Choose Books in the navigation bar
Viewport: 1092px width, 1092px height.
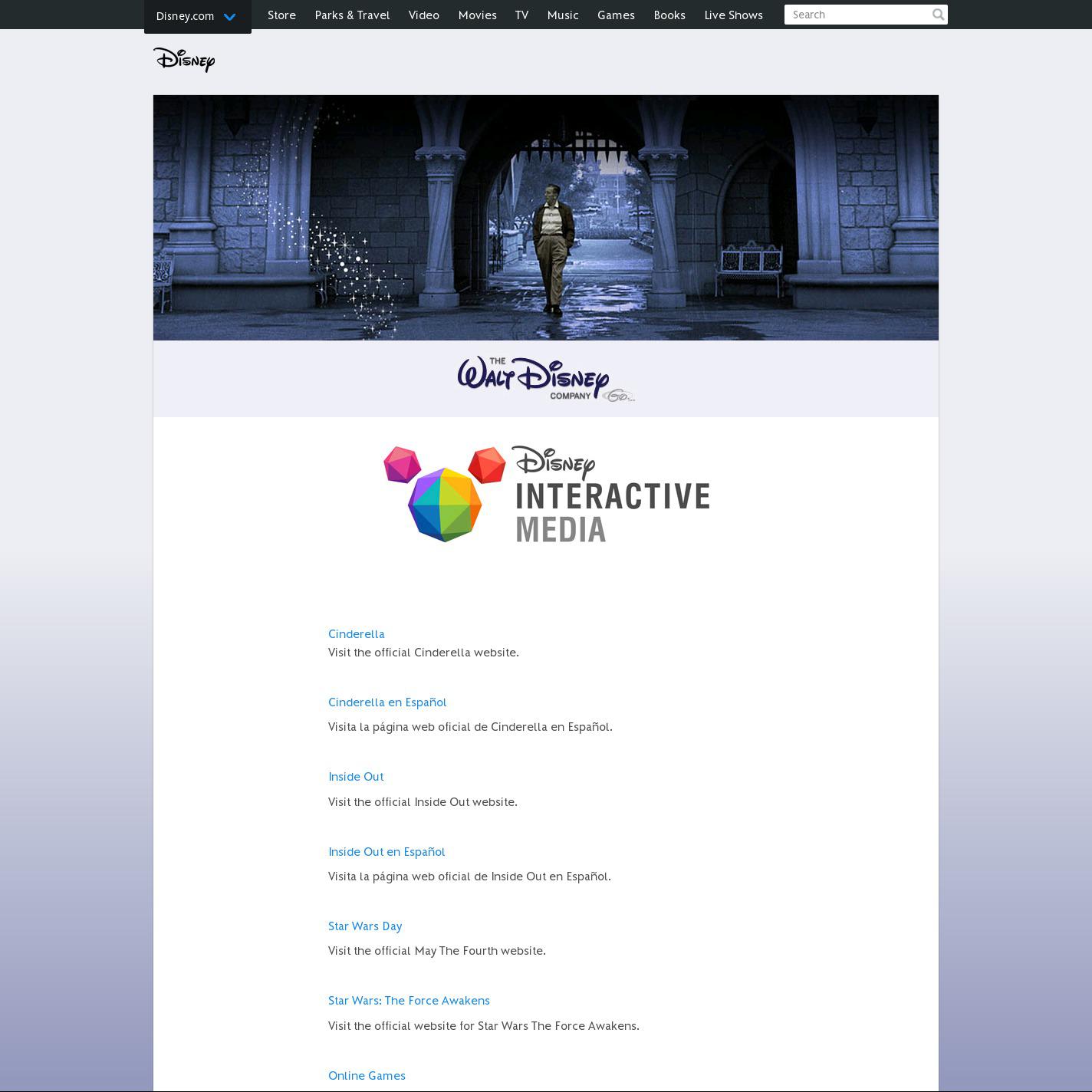coord(669,15)
